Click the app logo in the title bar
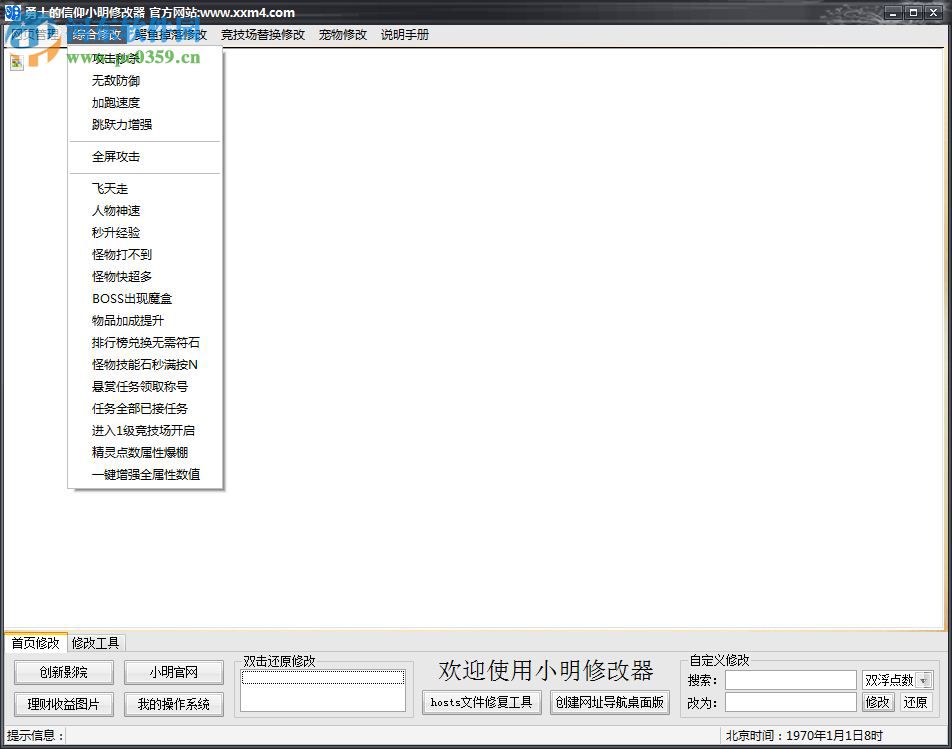 click(x=12, y=12)
